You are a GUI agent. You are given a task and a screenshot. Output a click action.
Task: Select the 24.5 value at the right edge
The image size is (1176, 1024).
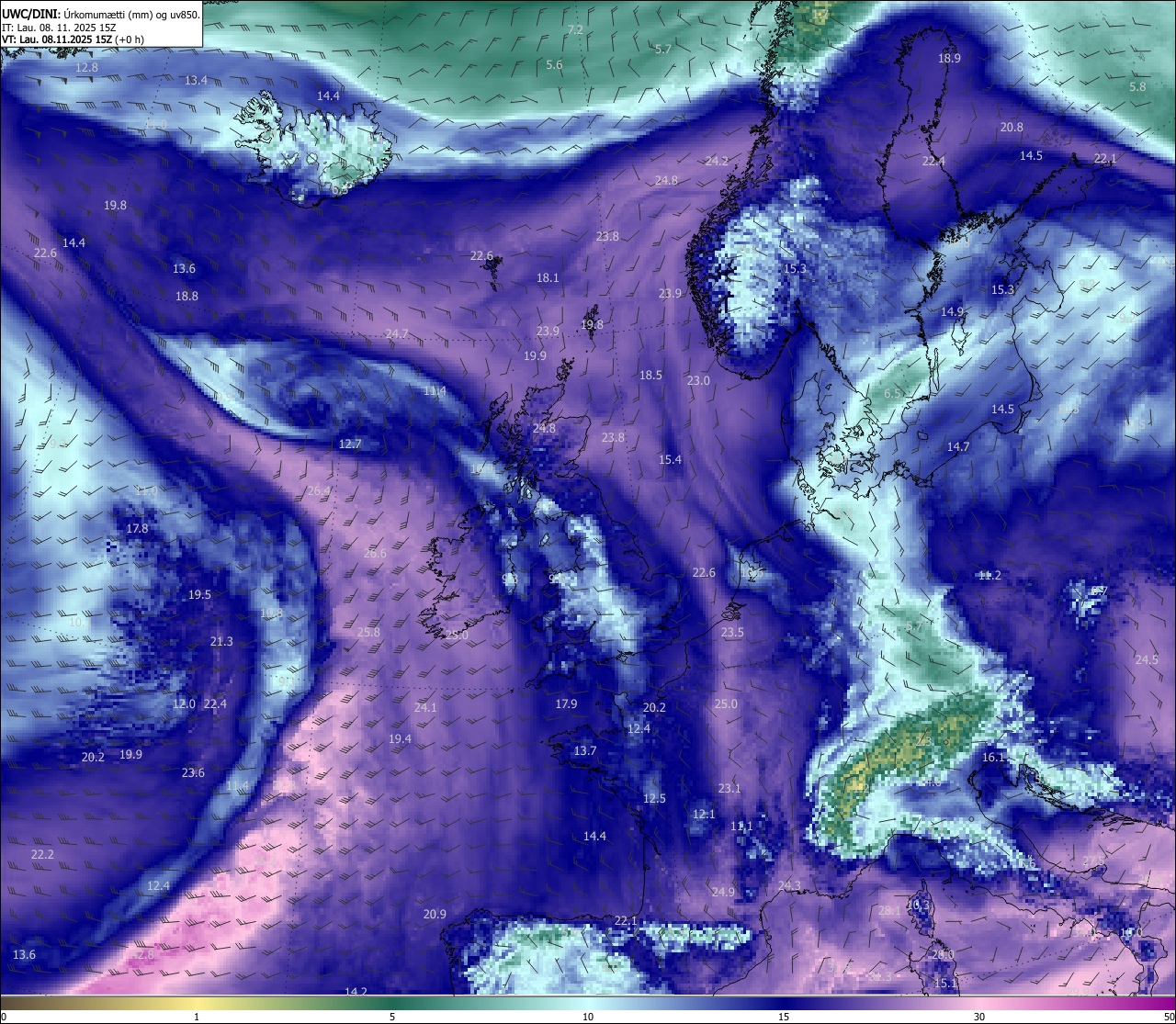coord(1147,660)
